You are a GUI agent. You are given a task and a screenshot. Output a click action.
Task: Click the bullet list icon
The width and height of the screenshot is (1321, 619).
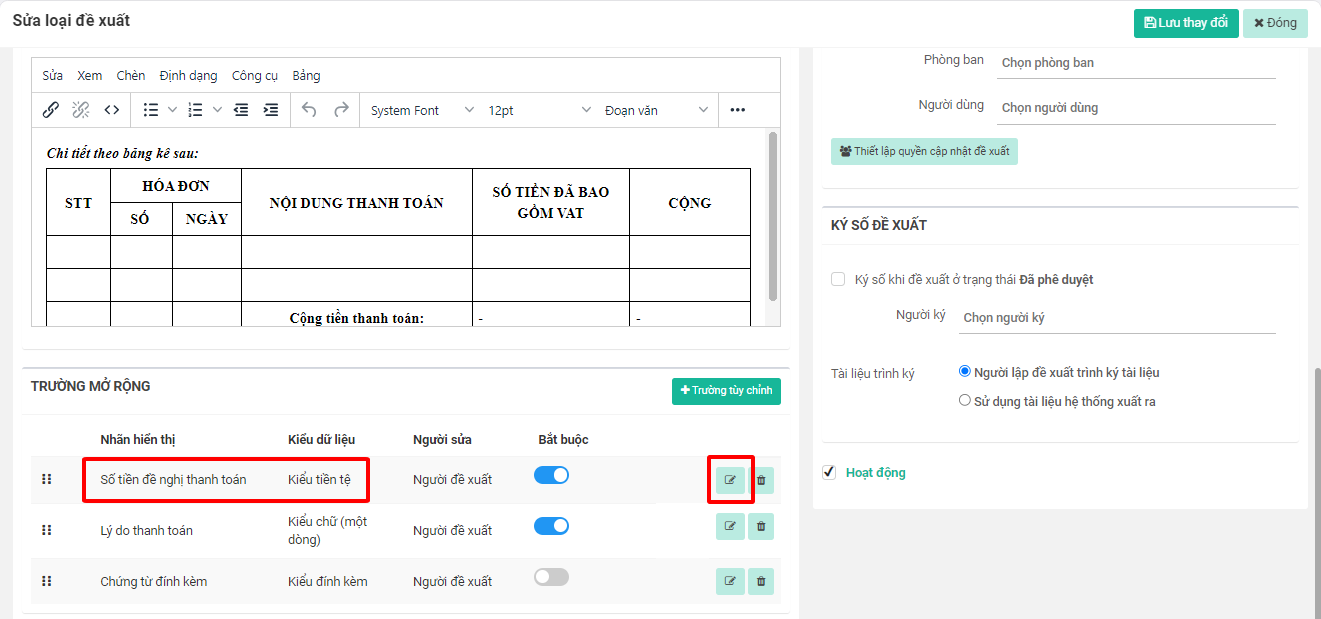151,110
